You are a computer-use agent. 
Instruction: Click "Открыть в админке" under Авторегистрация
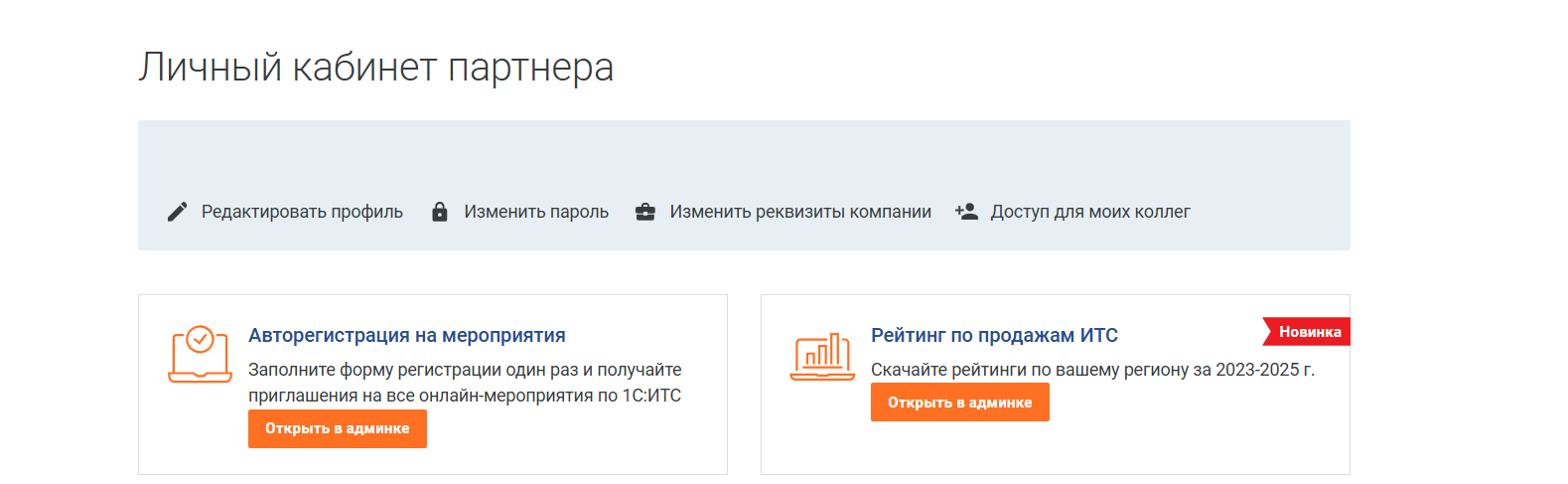coord(338,428)
